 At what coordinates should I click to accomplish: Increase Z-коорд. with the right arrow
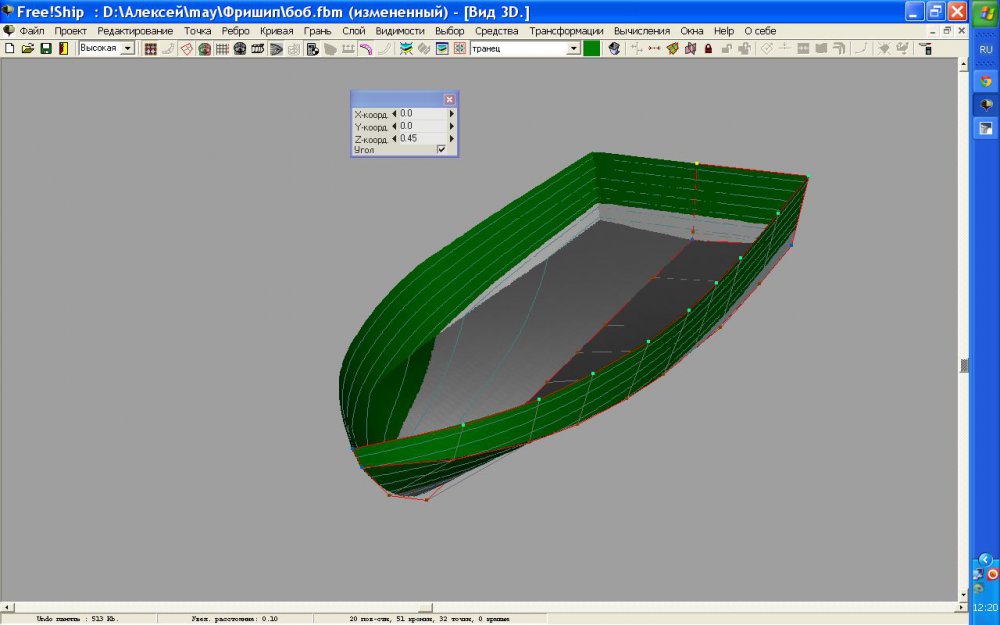click(452, 138)
